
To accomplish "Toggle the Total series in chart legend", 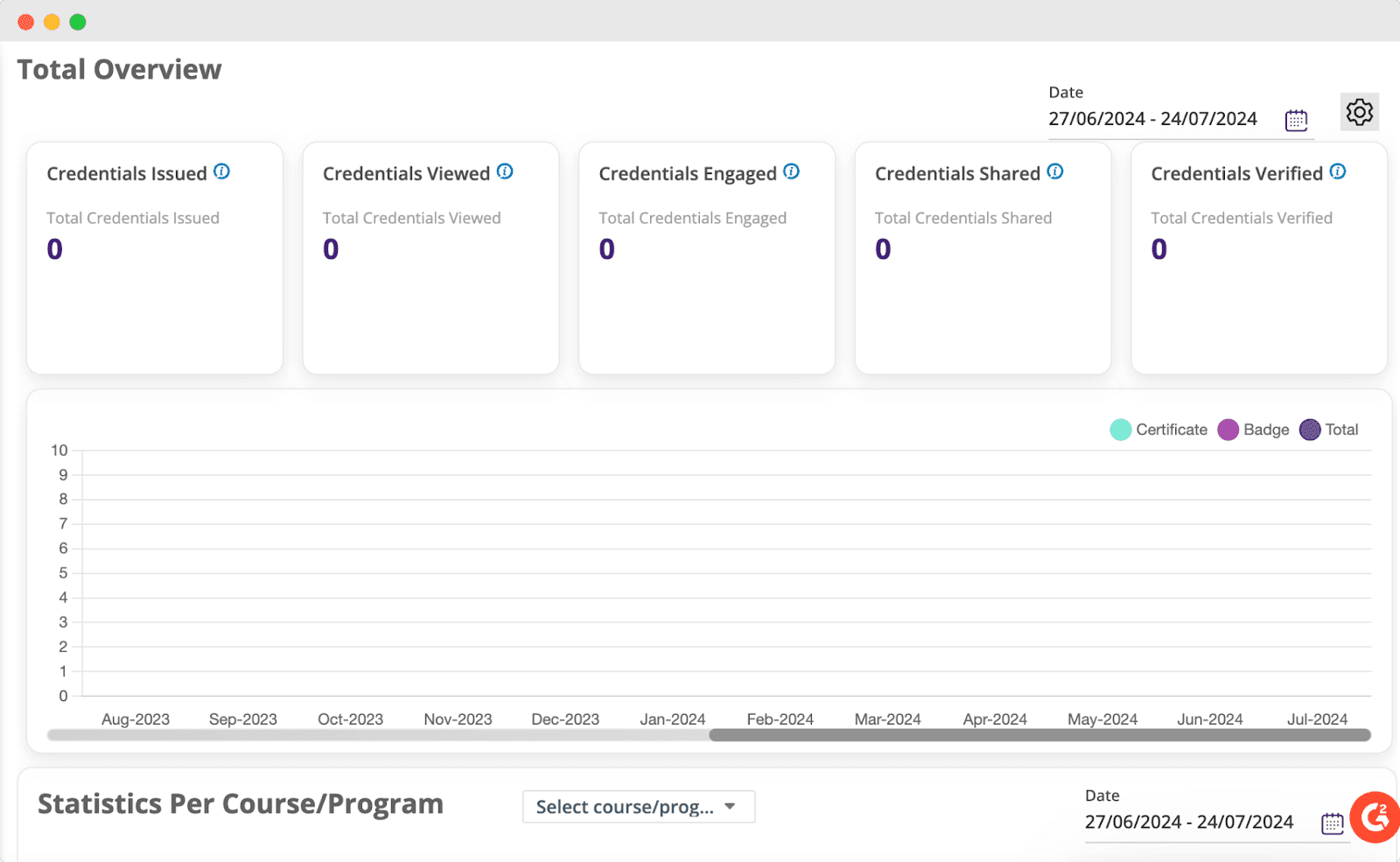I will (x=1329, y=430).
